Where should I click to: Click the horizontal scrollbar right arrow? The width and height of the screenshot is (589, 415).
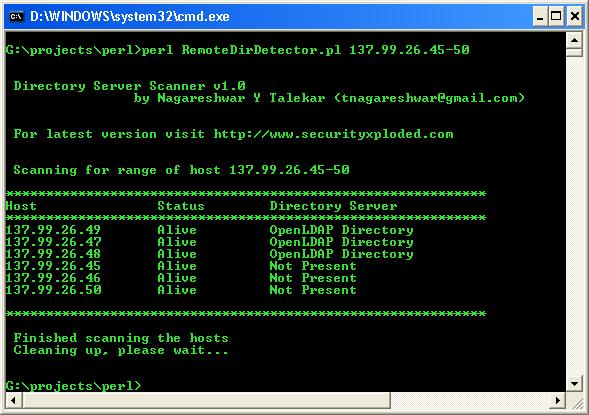tap(558, 400)
